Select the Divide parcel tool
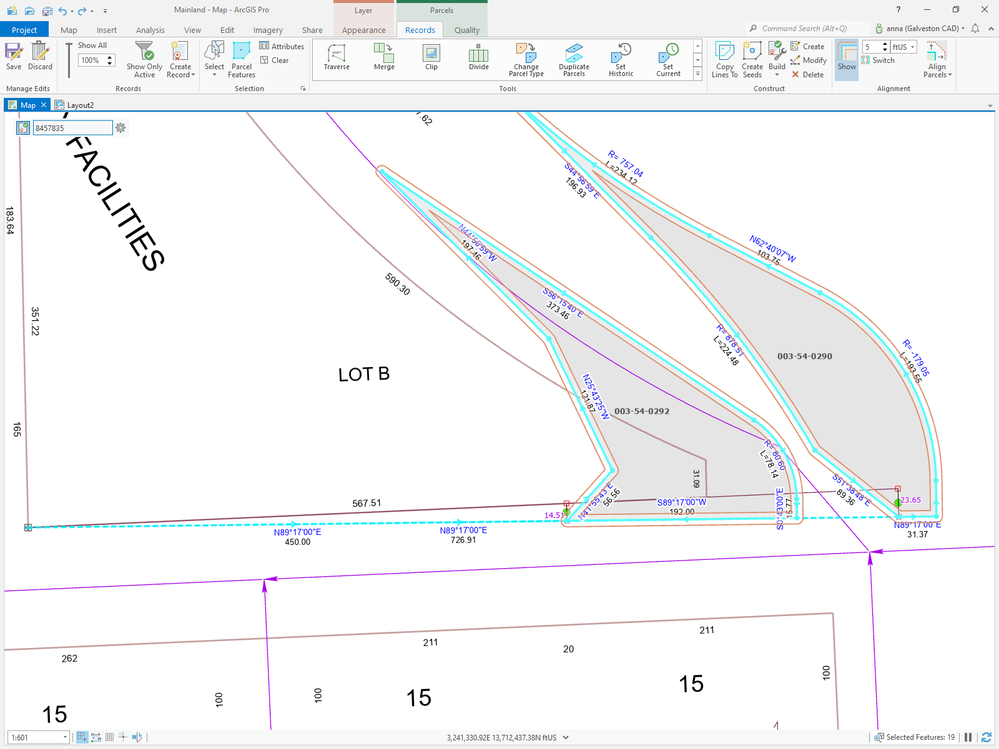Viewport: 999px width, 749px height. pyautogui.click(x=478, y=57)
